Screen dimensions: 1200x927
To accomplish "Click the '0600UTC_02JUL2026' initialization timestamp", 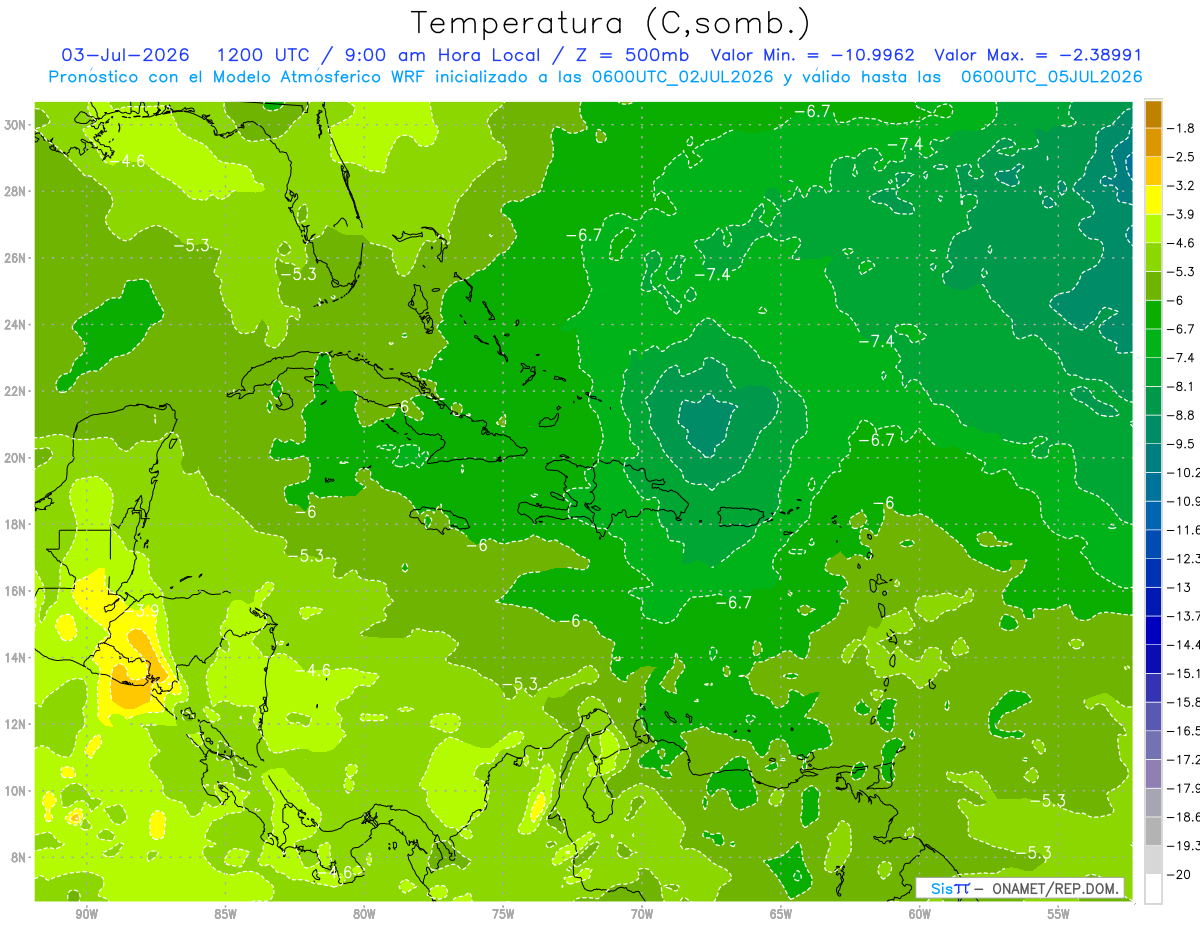I will (x=683, y=77).
